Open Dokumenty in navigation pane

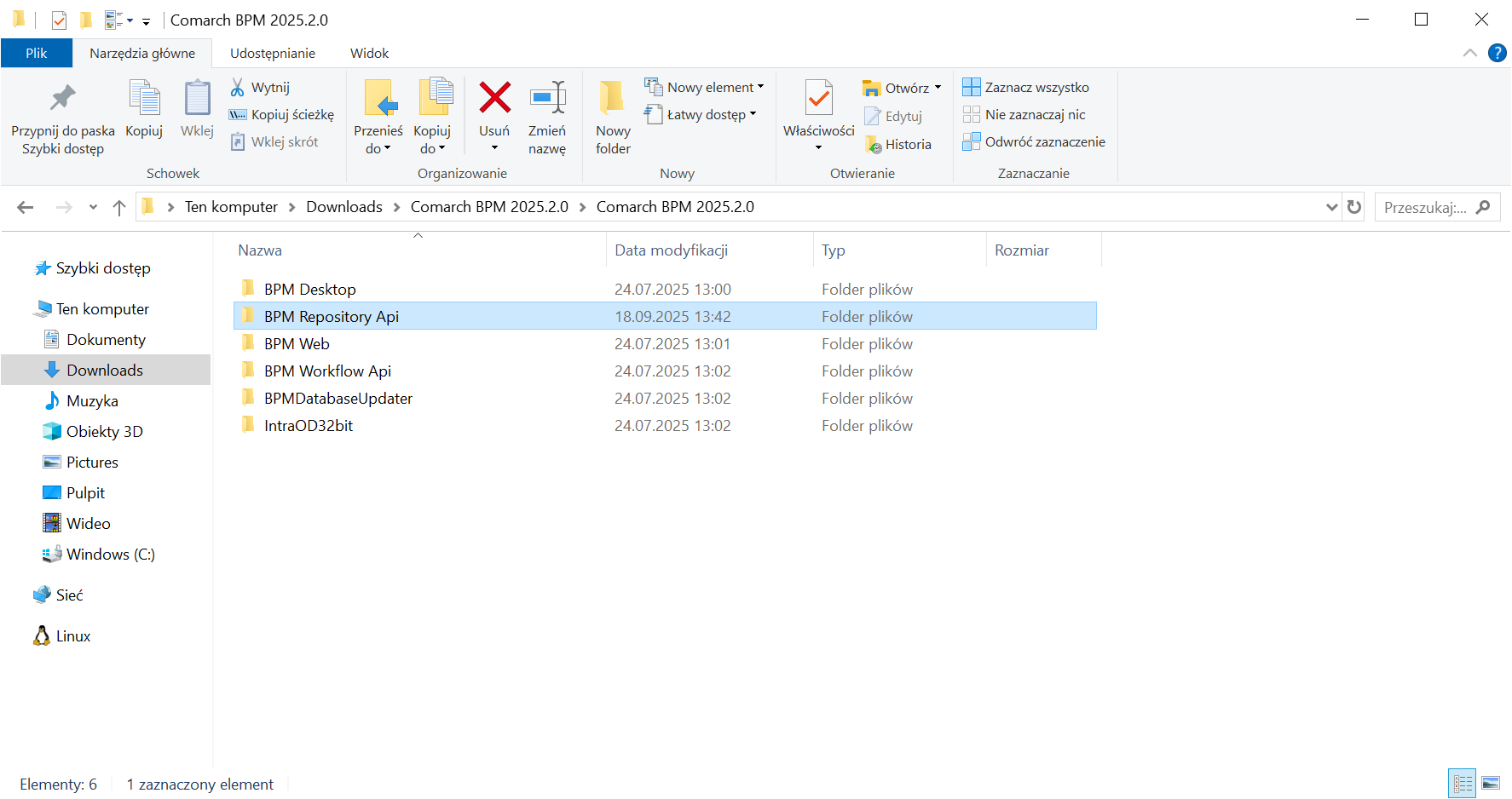[95, 340]
